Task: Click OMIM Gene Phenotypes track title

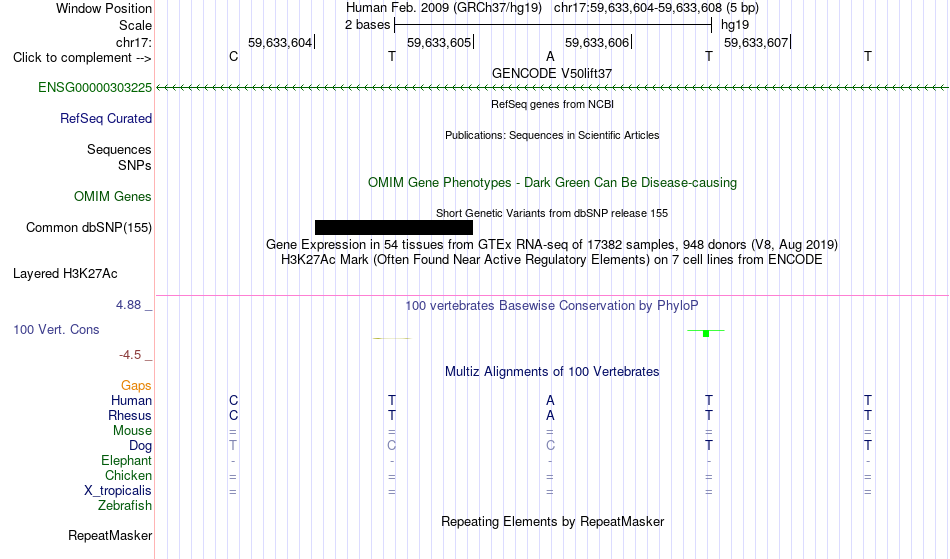Action: pos(553,182)
